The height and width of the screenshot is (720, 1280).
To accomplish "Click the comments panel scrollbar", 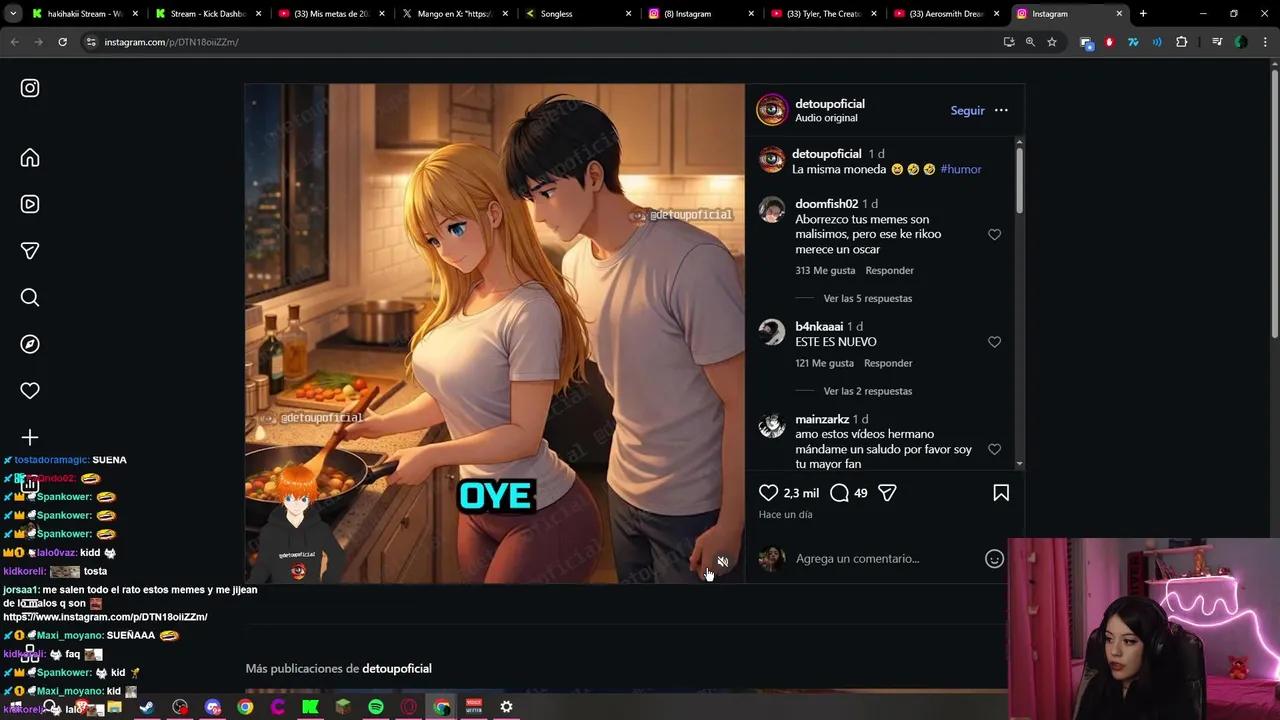I will point(1019,180).
